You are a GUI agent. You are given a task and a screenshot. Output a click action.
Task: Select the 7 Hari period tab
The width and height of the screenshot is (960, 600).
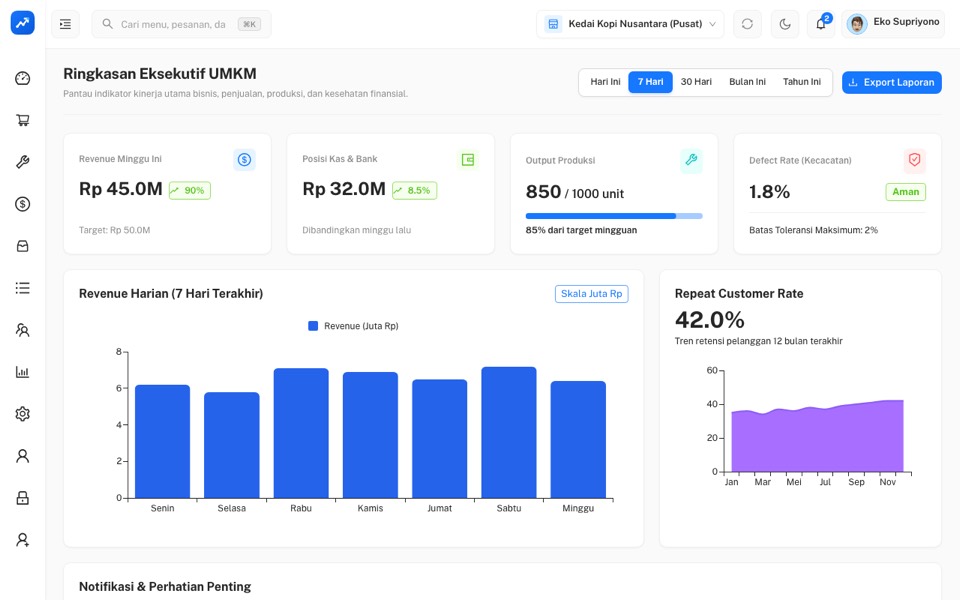click(650, 82)
